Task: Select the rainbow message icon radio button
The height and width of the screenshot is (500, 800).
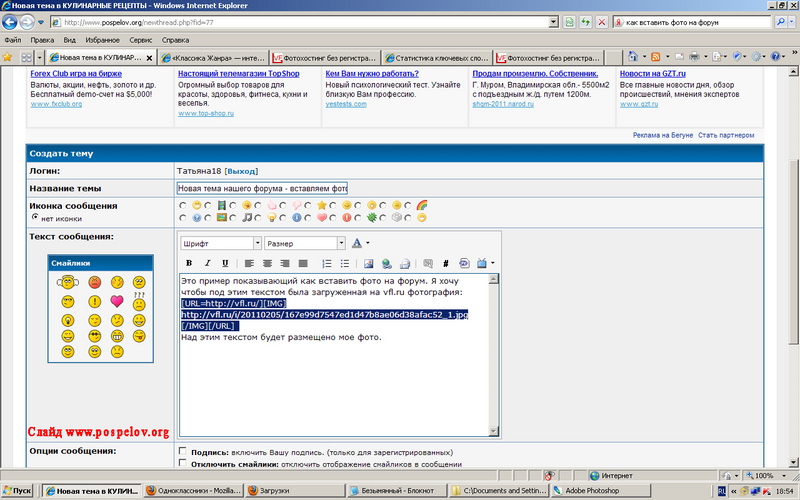Action: tap(408, 206)
